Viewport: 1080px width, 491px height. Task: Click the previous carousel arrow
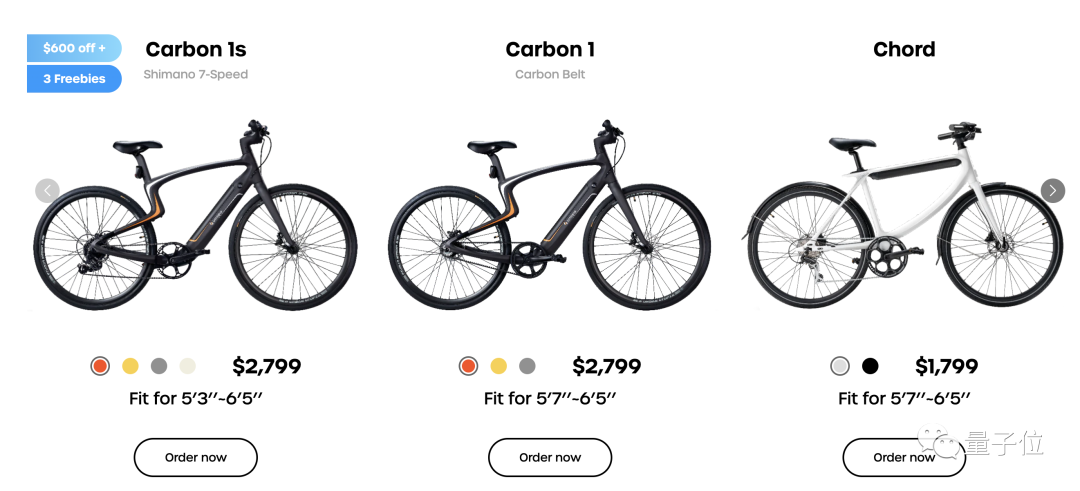point(47,191)
